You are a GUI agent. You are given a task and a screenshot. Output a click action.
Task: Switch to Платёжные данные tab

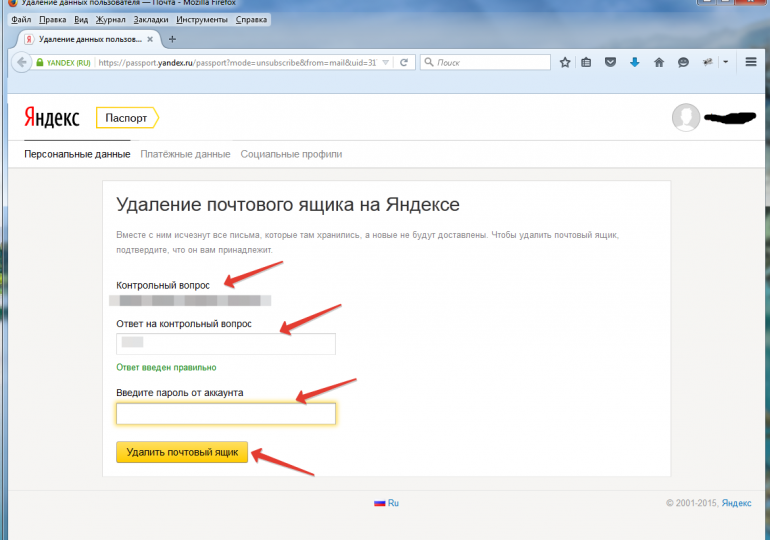point(186,154)
